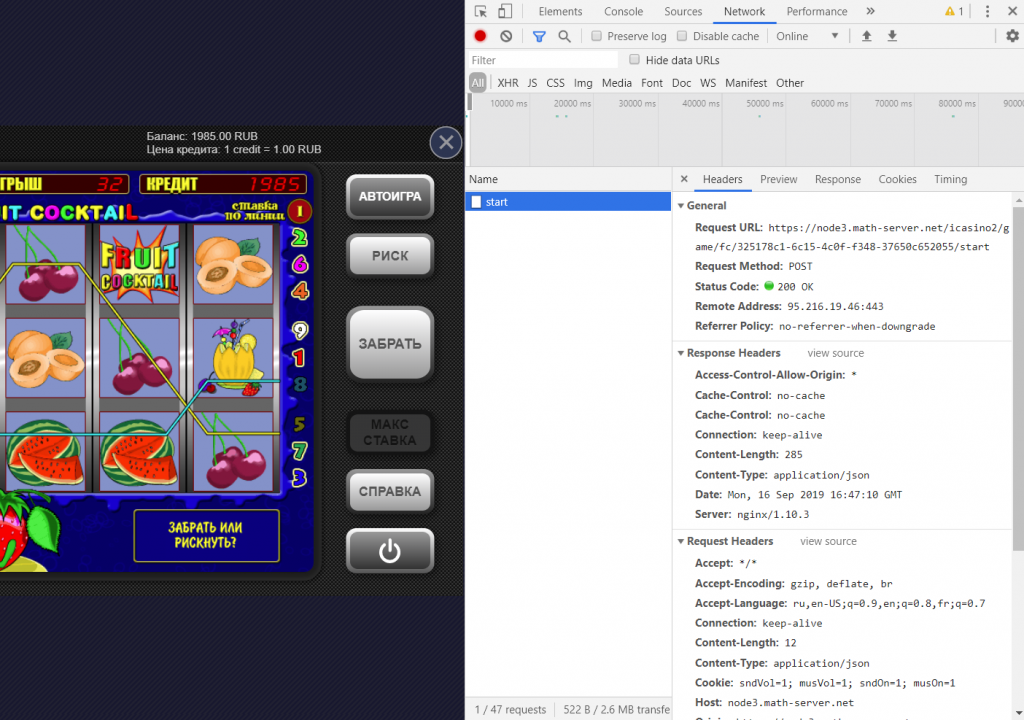Collapse the General headers section
This screenshot has width=1024, height=720.
[x=680, y=205]
